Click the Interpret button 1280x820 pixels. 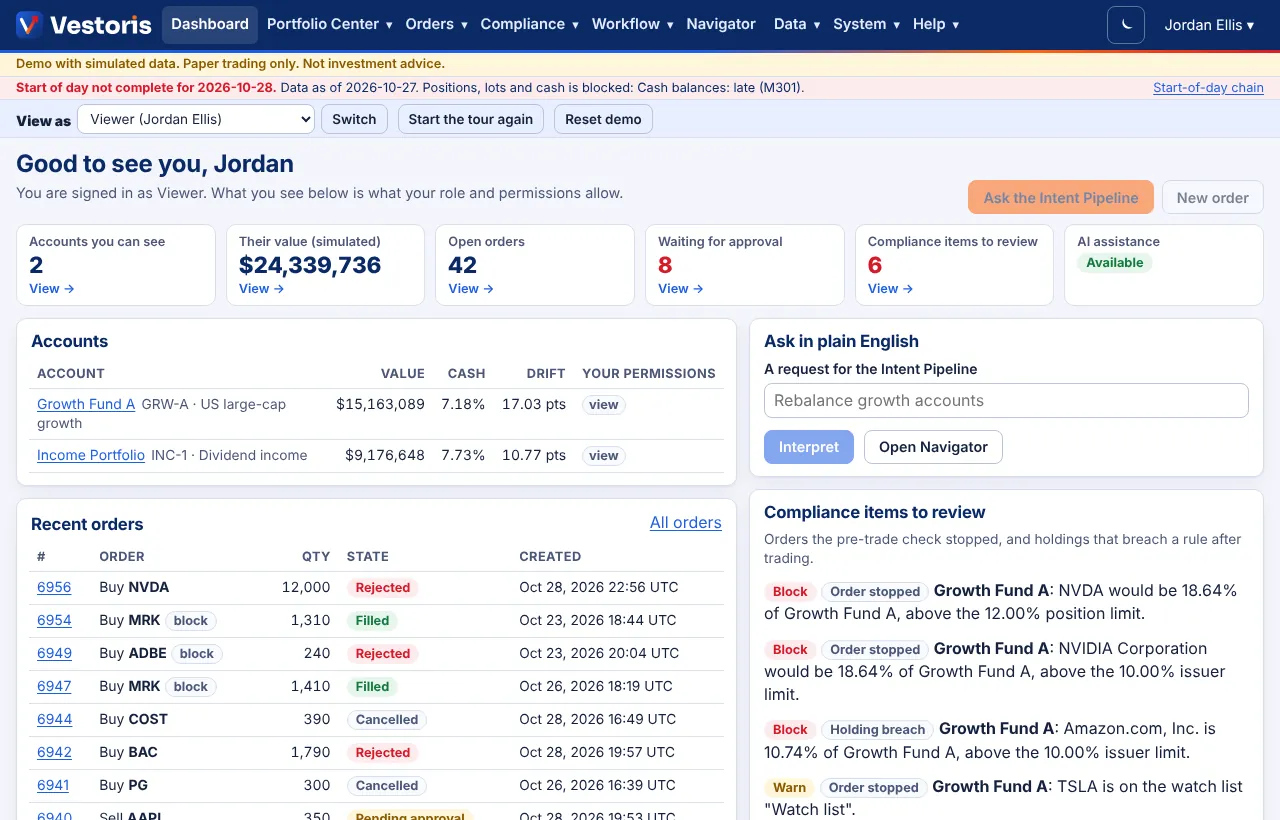pyautogui.click(x=809, y=447)
